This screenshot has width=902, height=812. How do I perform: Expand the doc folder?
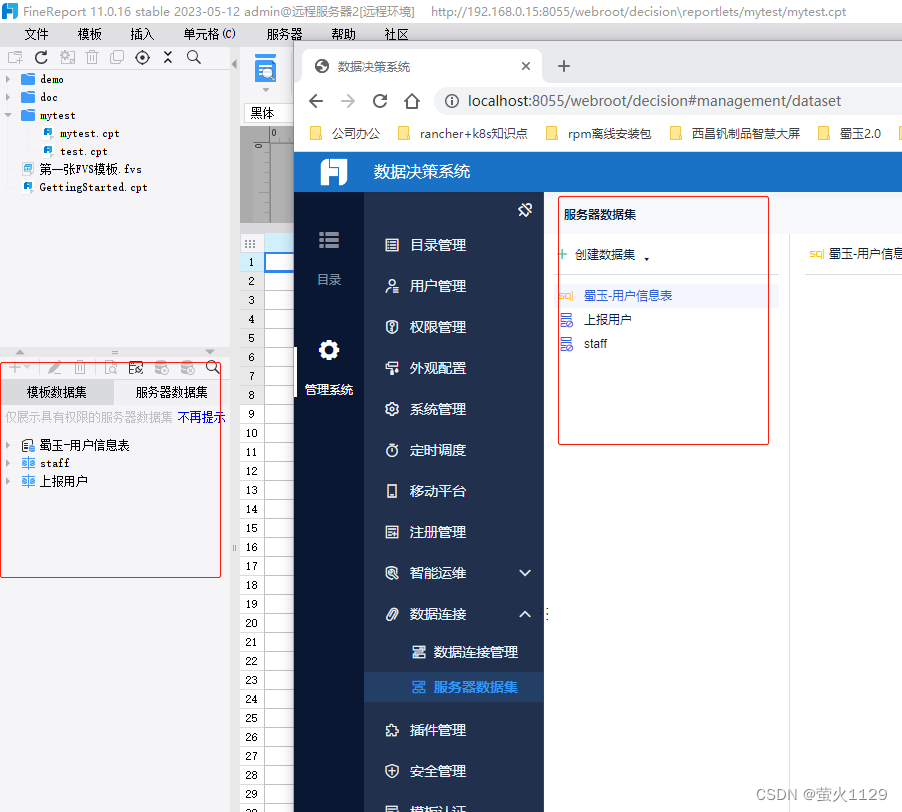(x=8, y=97)
